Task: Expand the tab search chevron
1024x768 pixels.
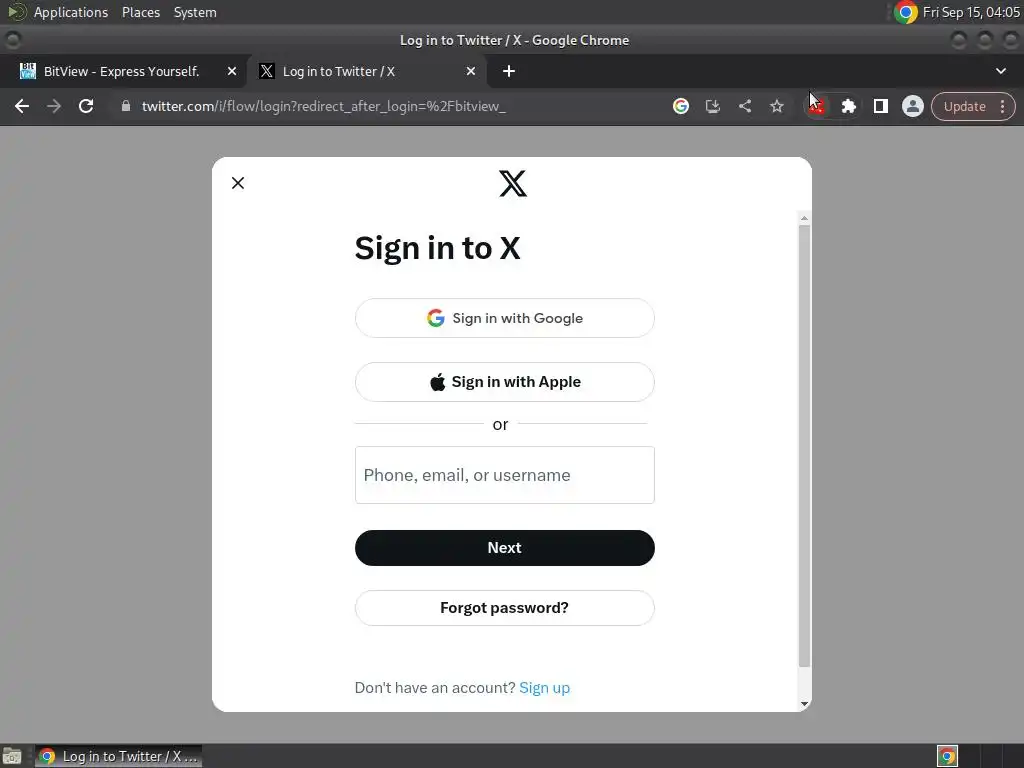Action: (x=1000, y=71)
